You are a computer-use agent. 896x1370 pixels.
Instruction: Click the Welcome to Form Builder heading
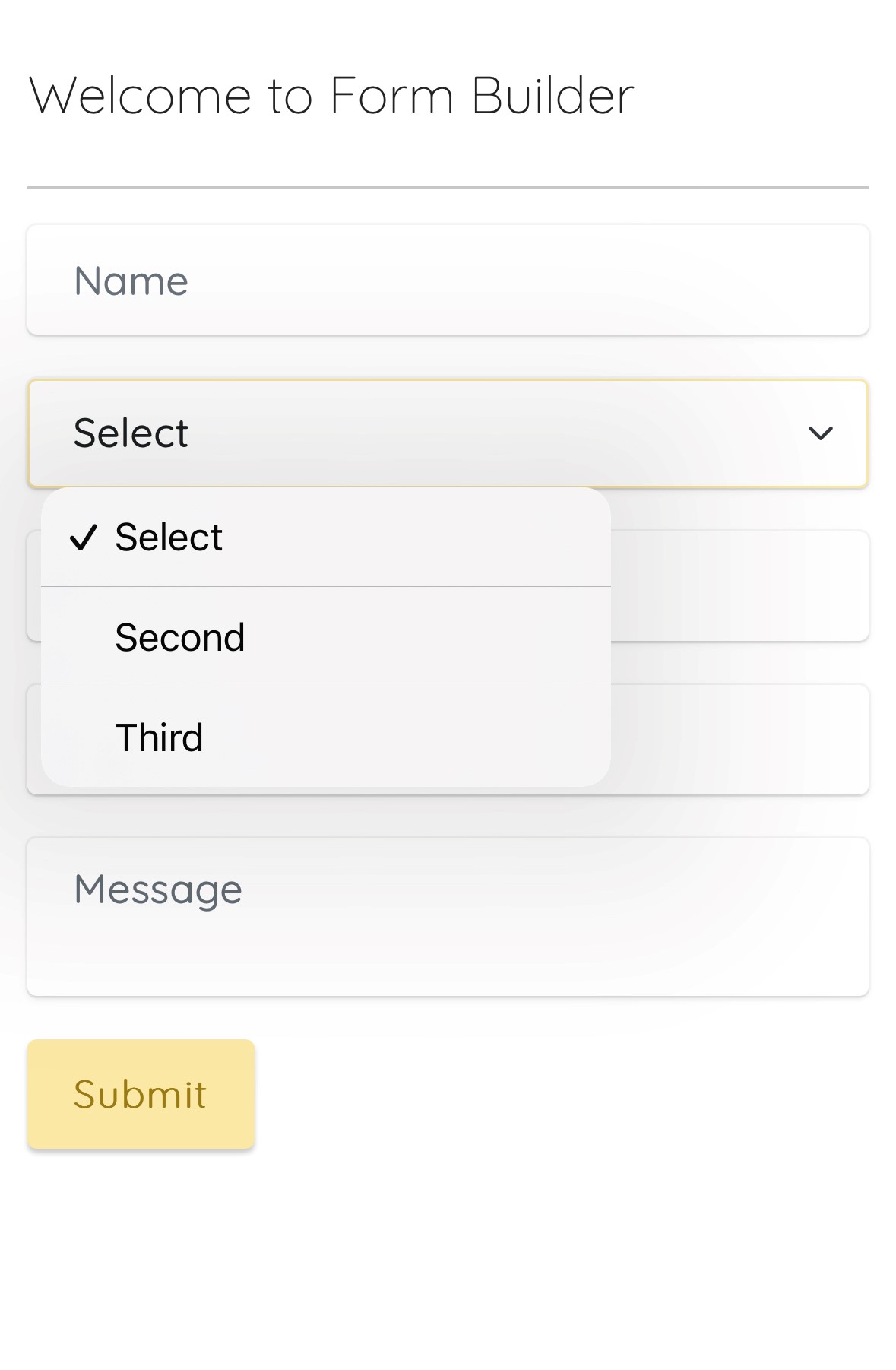(x=331, y=96)
